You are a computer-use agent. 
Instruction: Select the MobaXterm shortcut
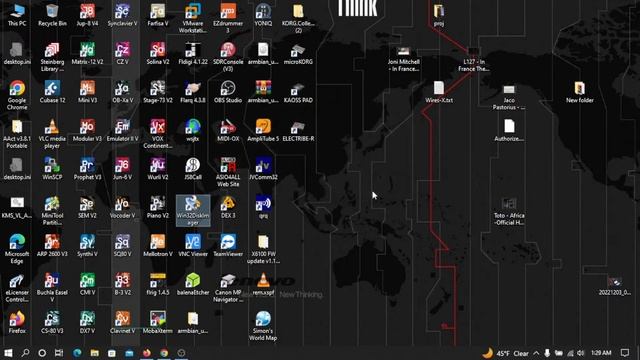pyautogui.click(x=158, y=322)
